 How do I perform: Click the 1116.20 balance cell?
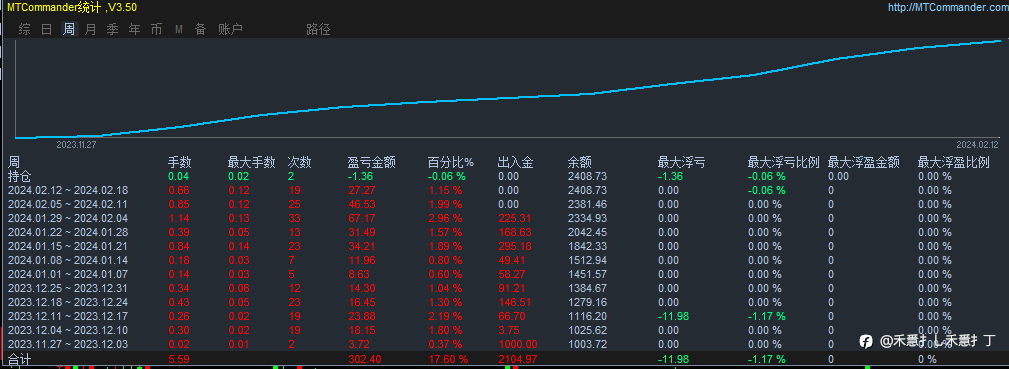point(587,316)
